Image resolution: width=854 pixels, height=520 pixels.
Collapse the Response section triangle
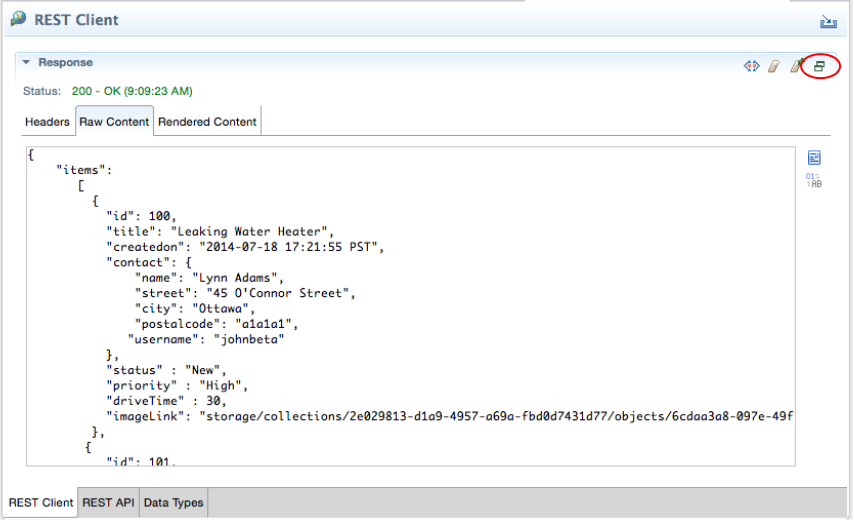pyautogui.click(x=26, y=62)
